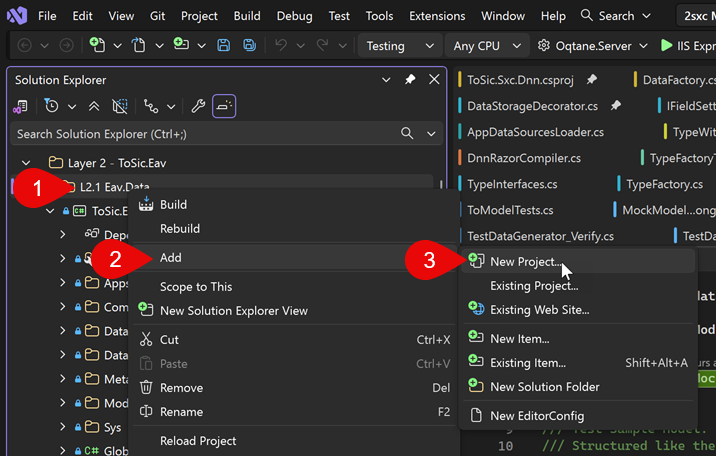Click the pending changes filter icon
Viewport: 716px width, 456px height.
coord(51,106)
